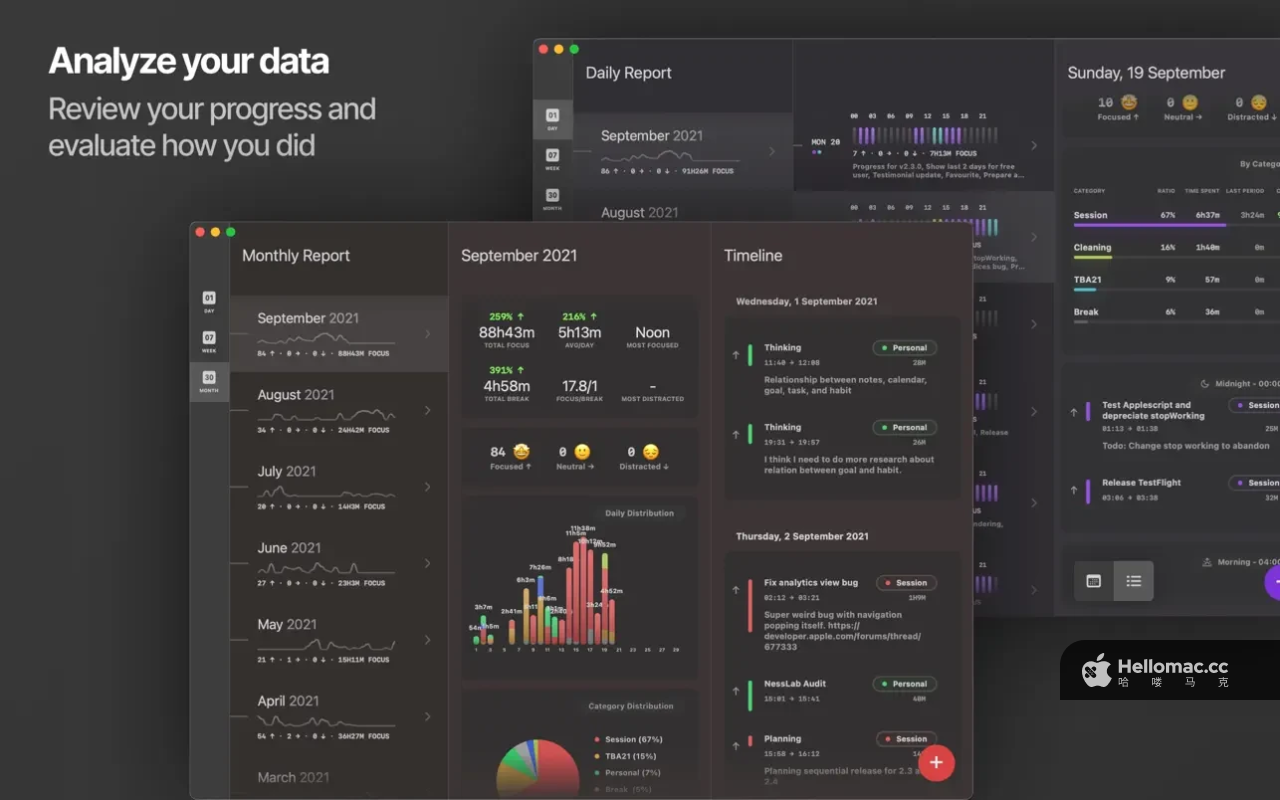This screenshot has height=800, width=1280.
Task: Click Neutral emoji under Sunday, 19 September
Action: [x=1190, y=102]
